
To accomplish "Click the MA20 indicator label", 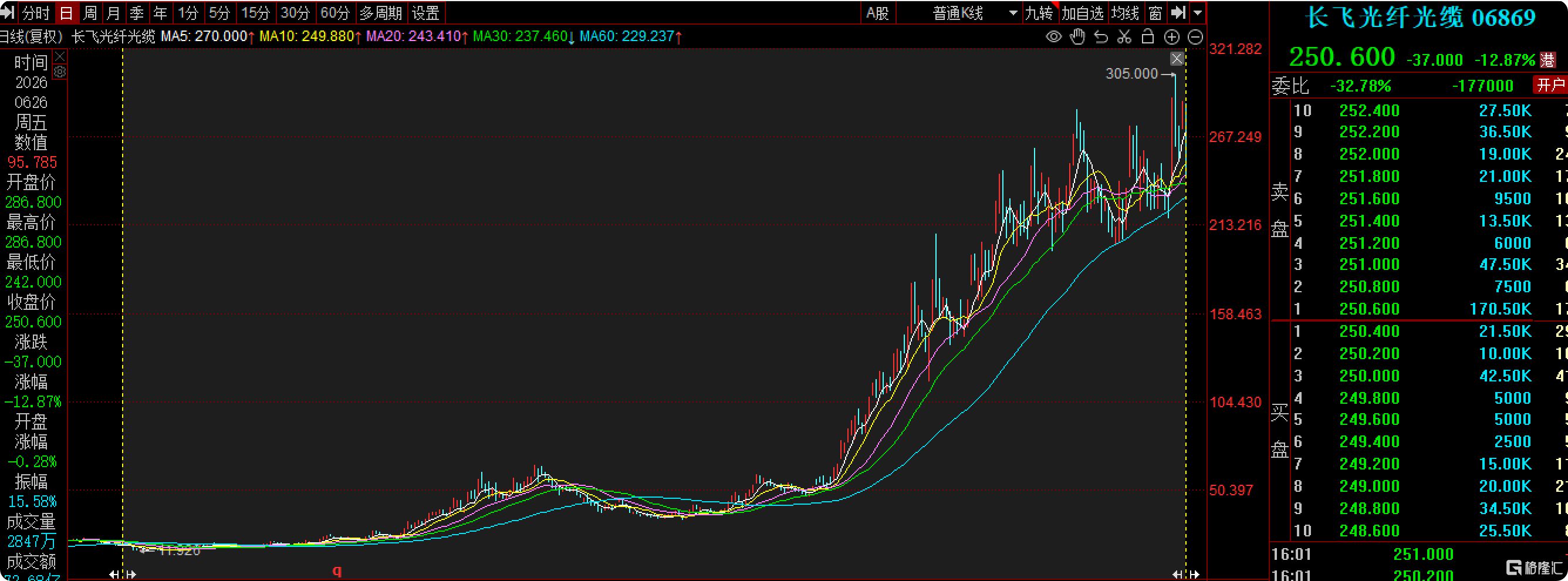I will pyautogui.click(x=418, y=36).
